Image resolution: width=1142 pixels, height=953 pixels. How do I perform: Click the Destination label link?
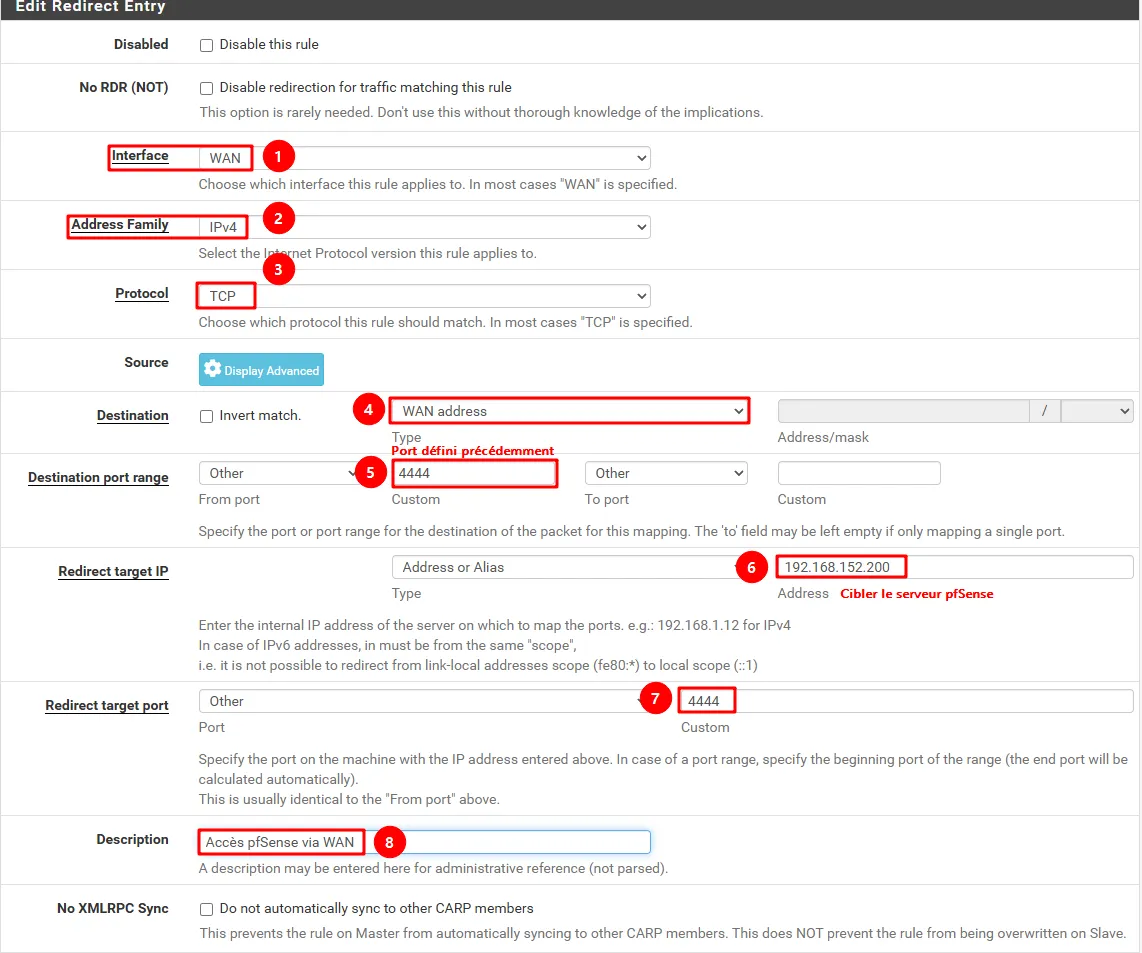(x=133, y=416)
